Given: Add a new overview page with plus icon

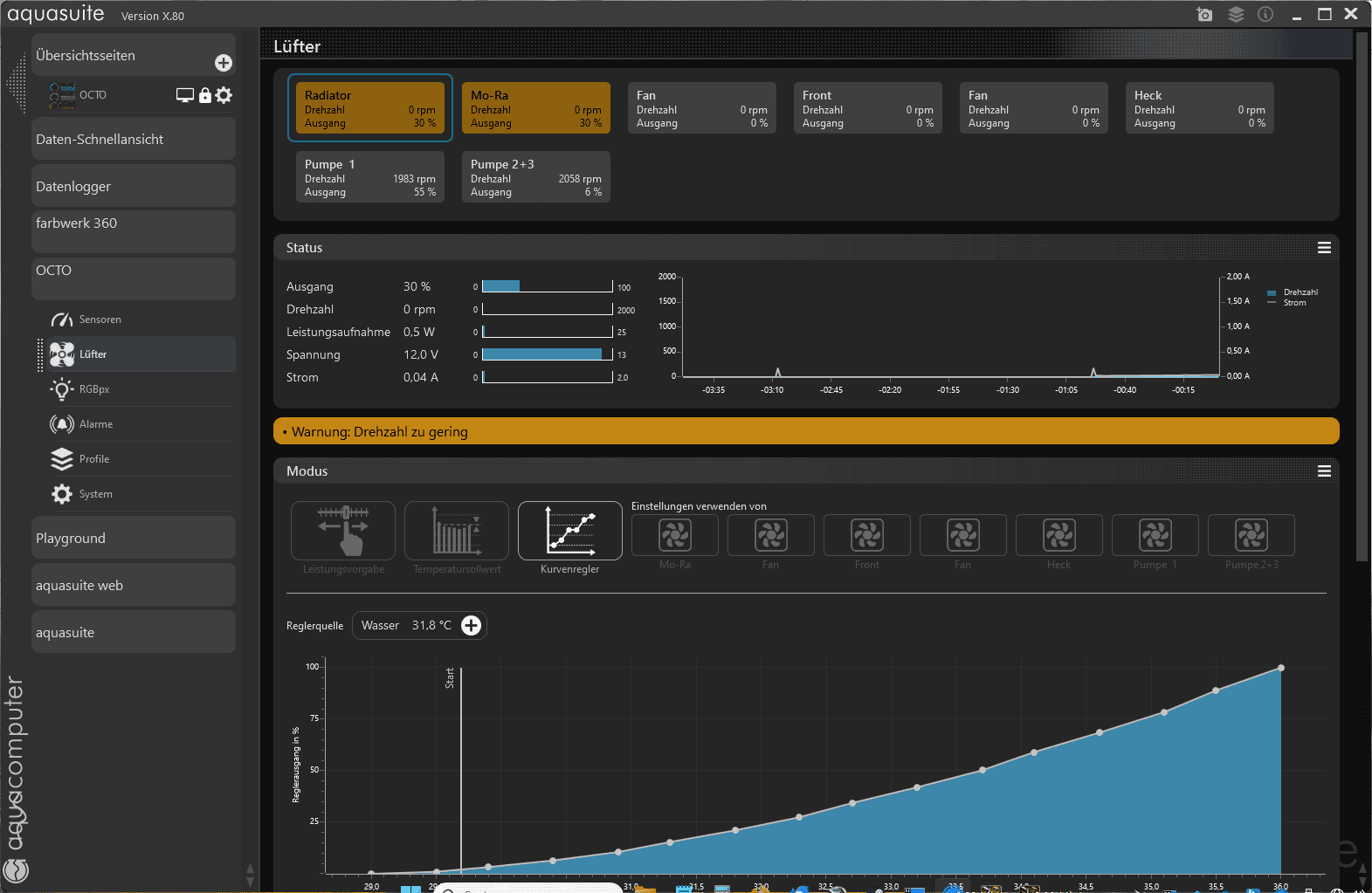Looking at the screenshot, I should [x=224, y=63].
